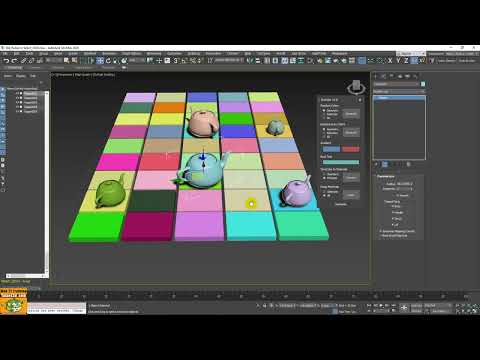Click Pin Stack icon under modifier stack

pos(376,164)
